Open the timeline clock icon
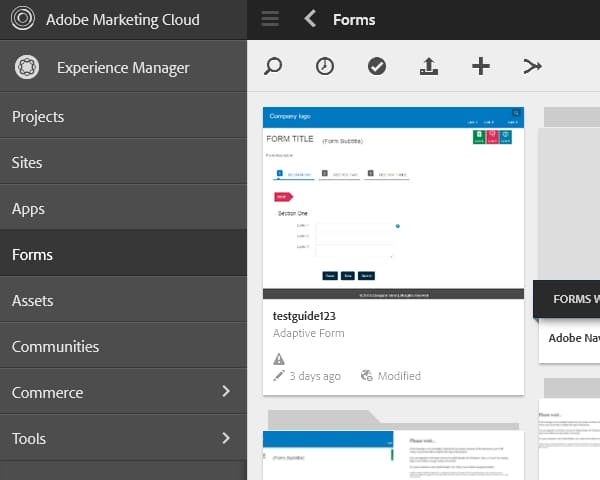Image resolution: width=600 pixels, height=480 pixels. coord(325,66)
